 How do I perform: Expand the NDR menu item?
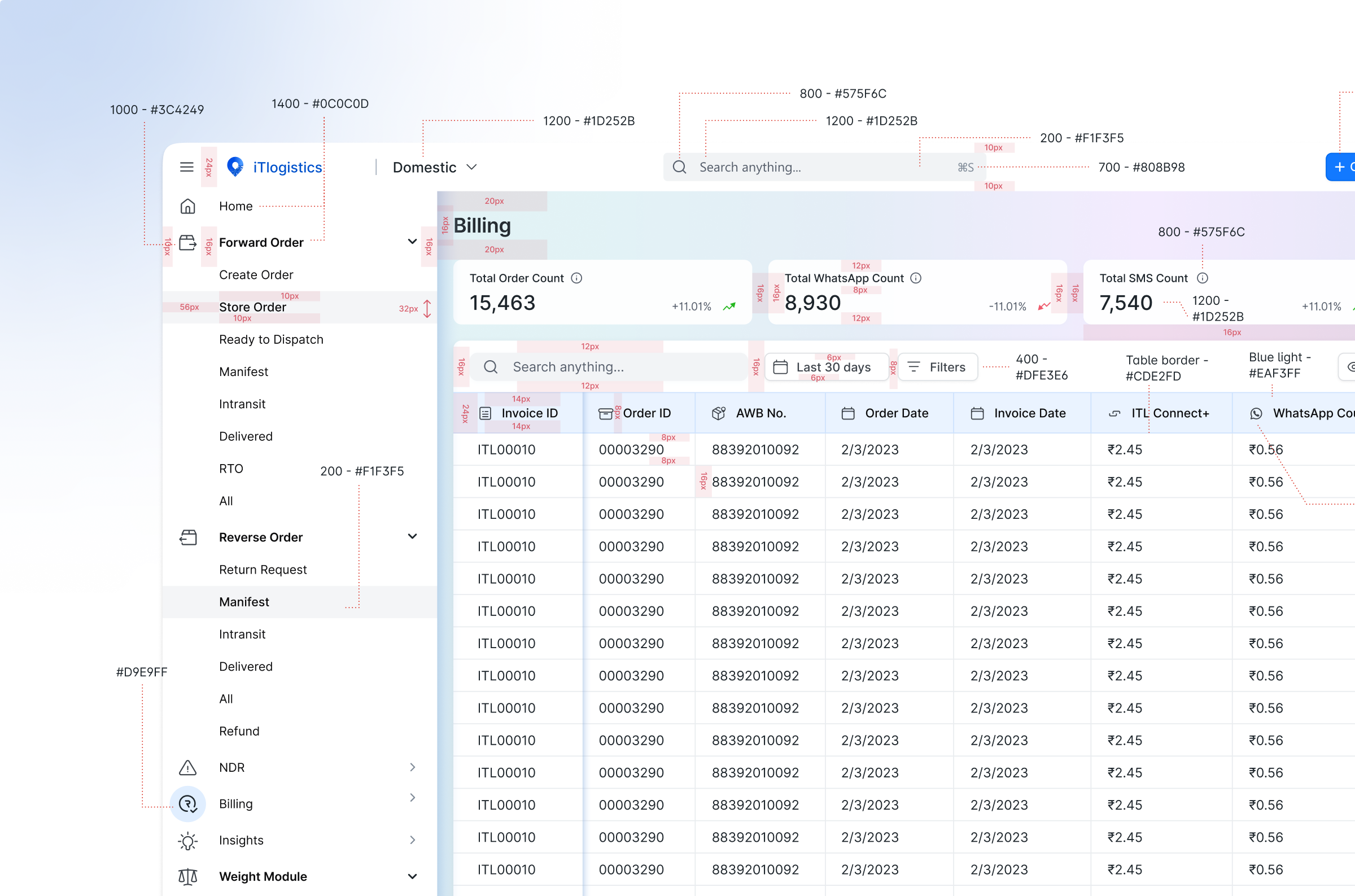pos(413,767)
